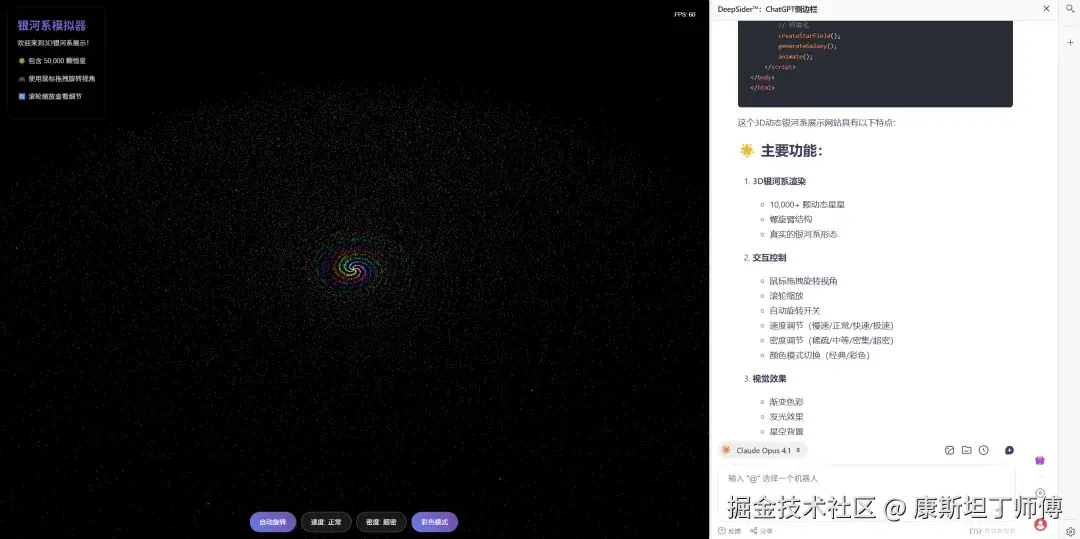Click the generateGalaxy(); code line
Image resolution: width=1080 pixels, height=539 pixels.
click(x=807, y=46)
